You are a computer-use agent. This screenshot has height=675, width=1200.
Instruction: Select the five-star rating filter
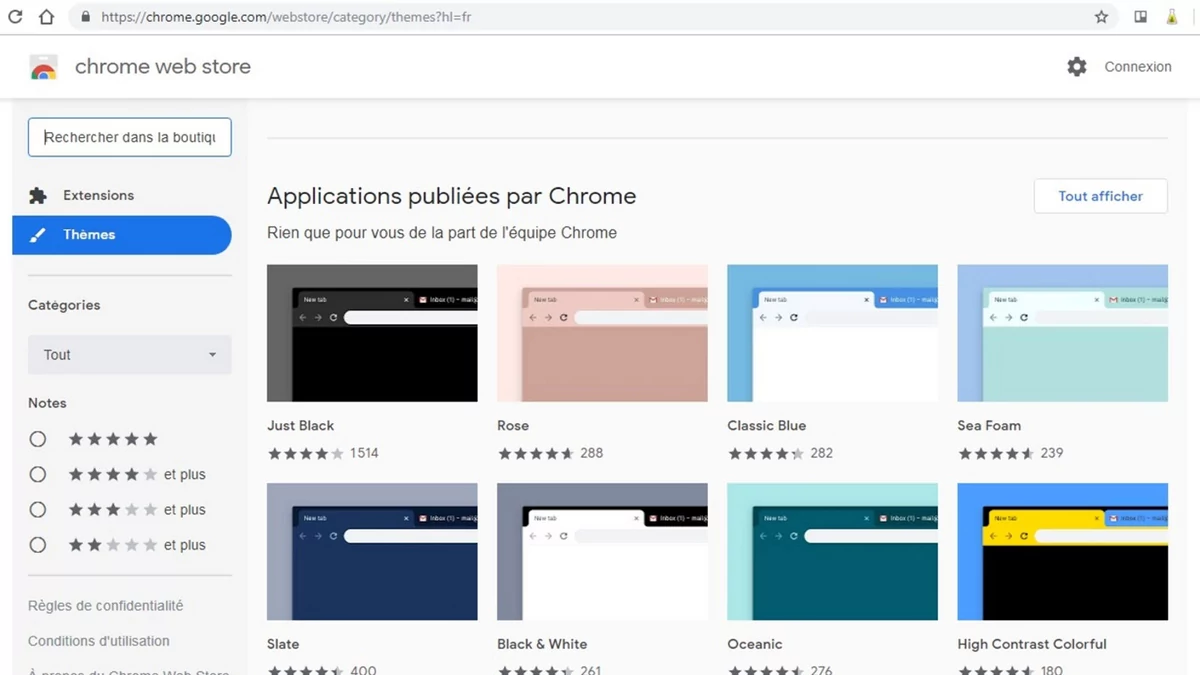pyautogui.click(x=38, y=439)
